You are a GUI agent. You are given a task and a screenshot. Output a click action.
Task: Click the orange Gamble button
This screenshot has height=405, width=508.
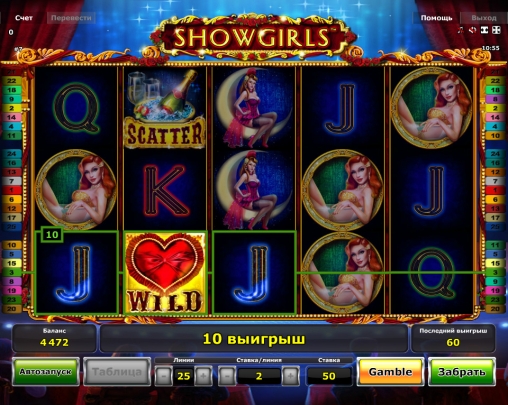pyautogui.click(x=390, y=372)
